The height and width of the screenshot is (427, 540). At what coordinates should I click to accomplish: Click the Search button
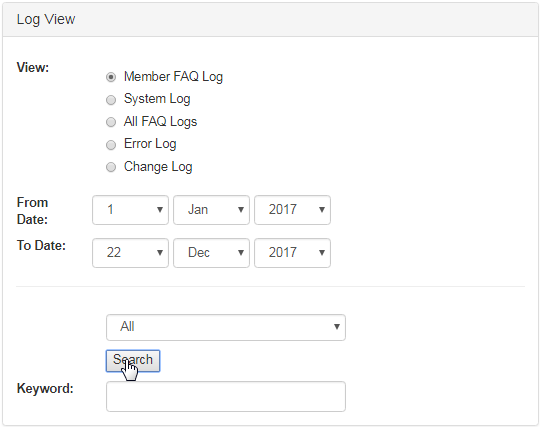pyautogui.click(x=133, y=361)
